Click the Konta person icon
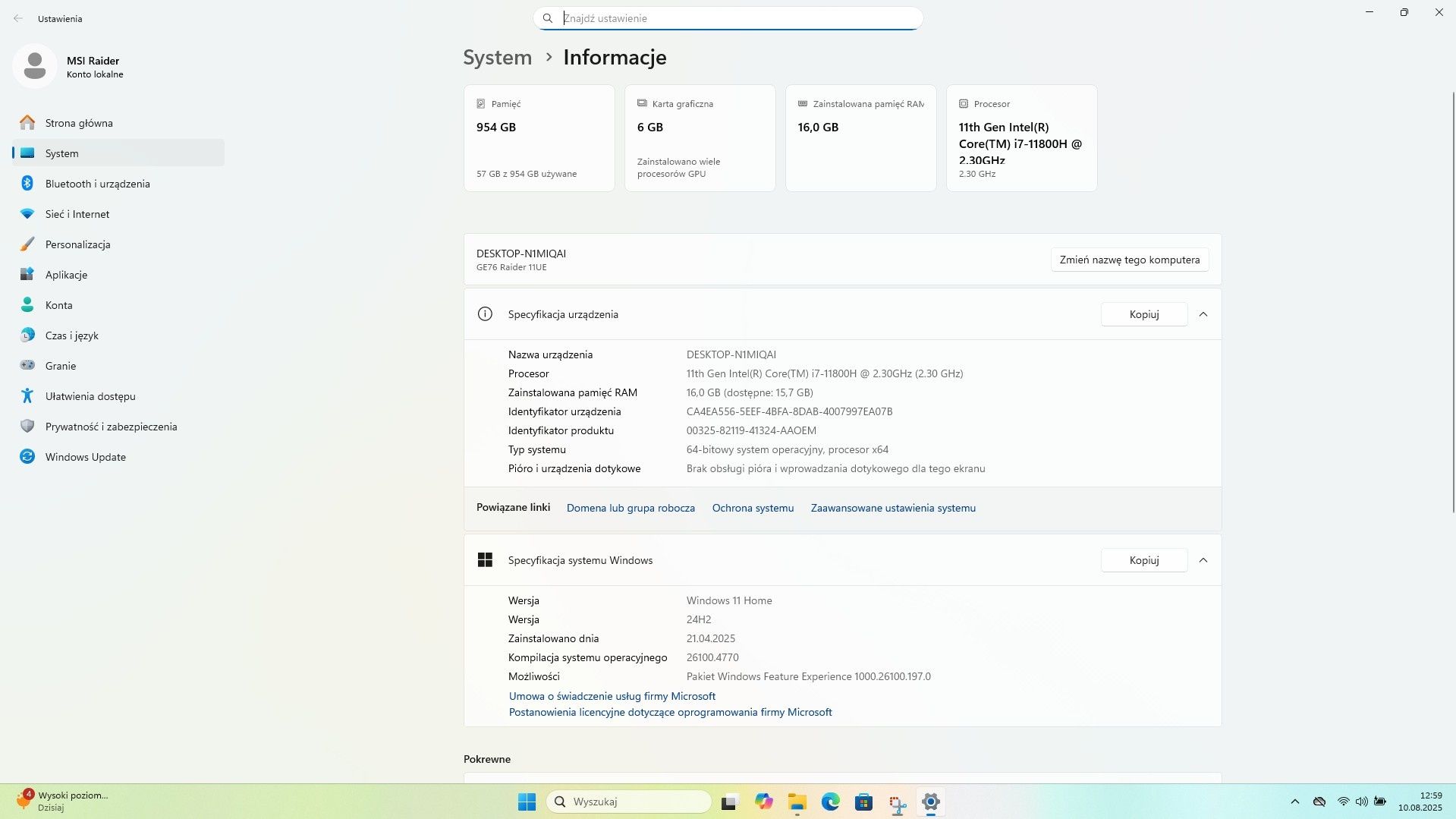Screen dimensions: 1456x819 (x=27, y=305)
